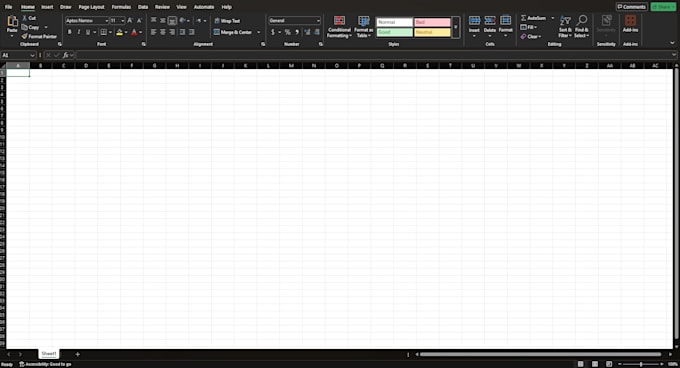
Task: Apply the Good cell style swatch
Action: click(394, 32)
